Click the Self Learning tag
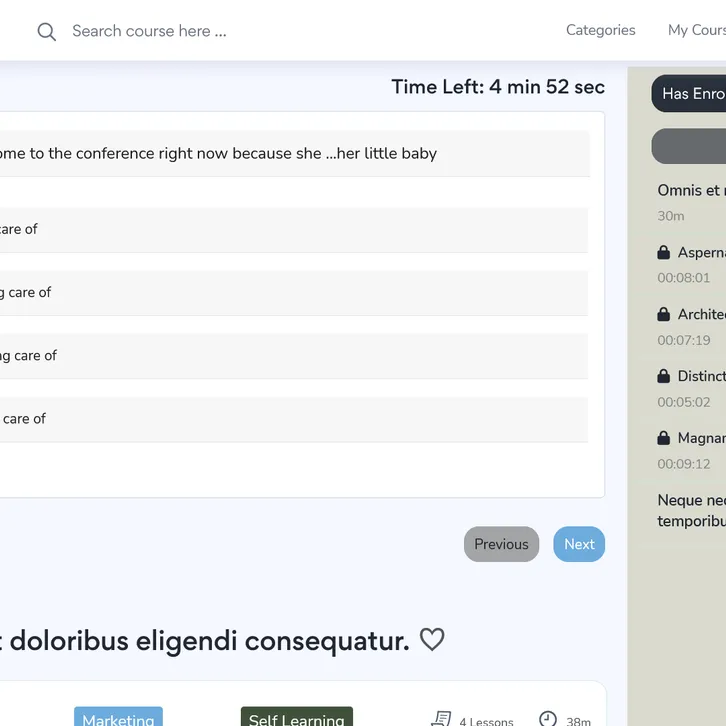This screenshot has width=726, height=726. coord(296,718)
